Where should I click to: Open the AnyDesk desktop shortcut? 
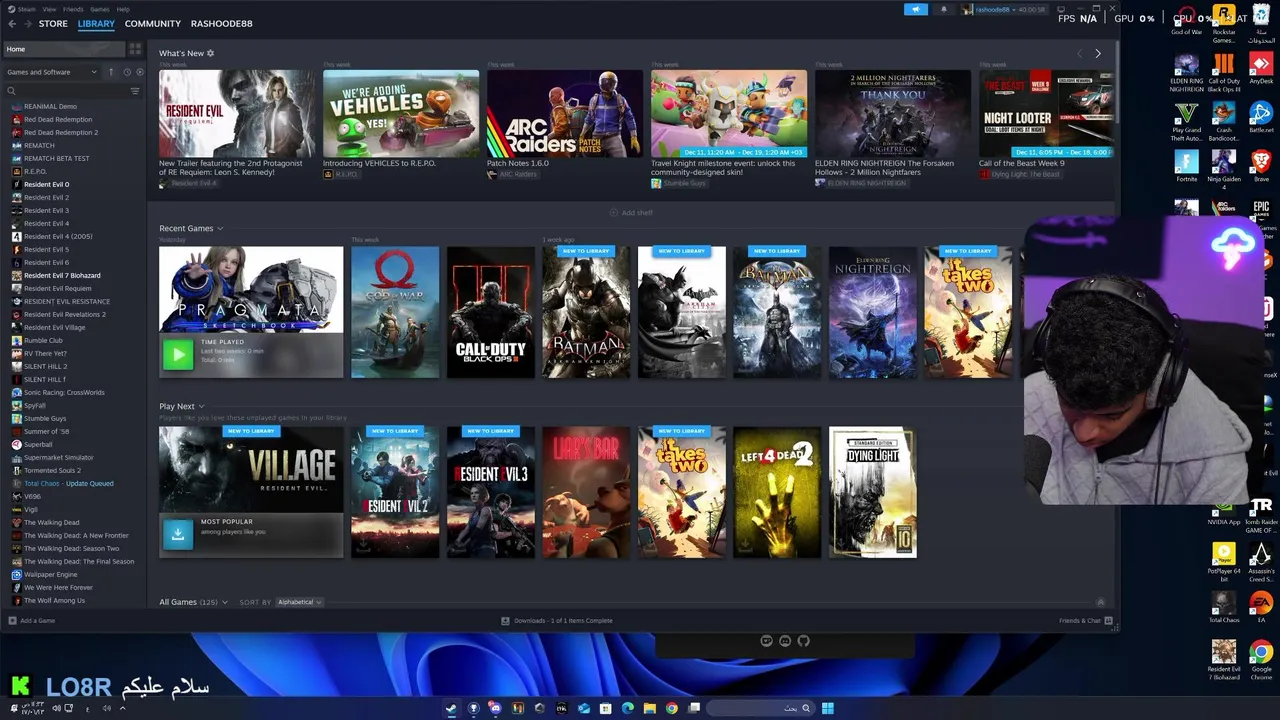click(1261, 70)
